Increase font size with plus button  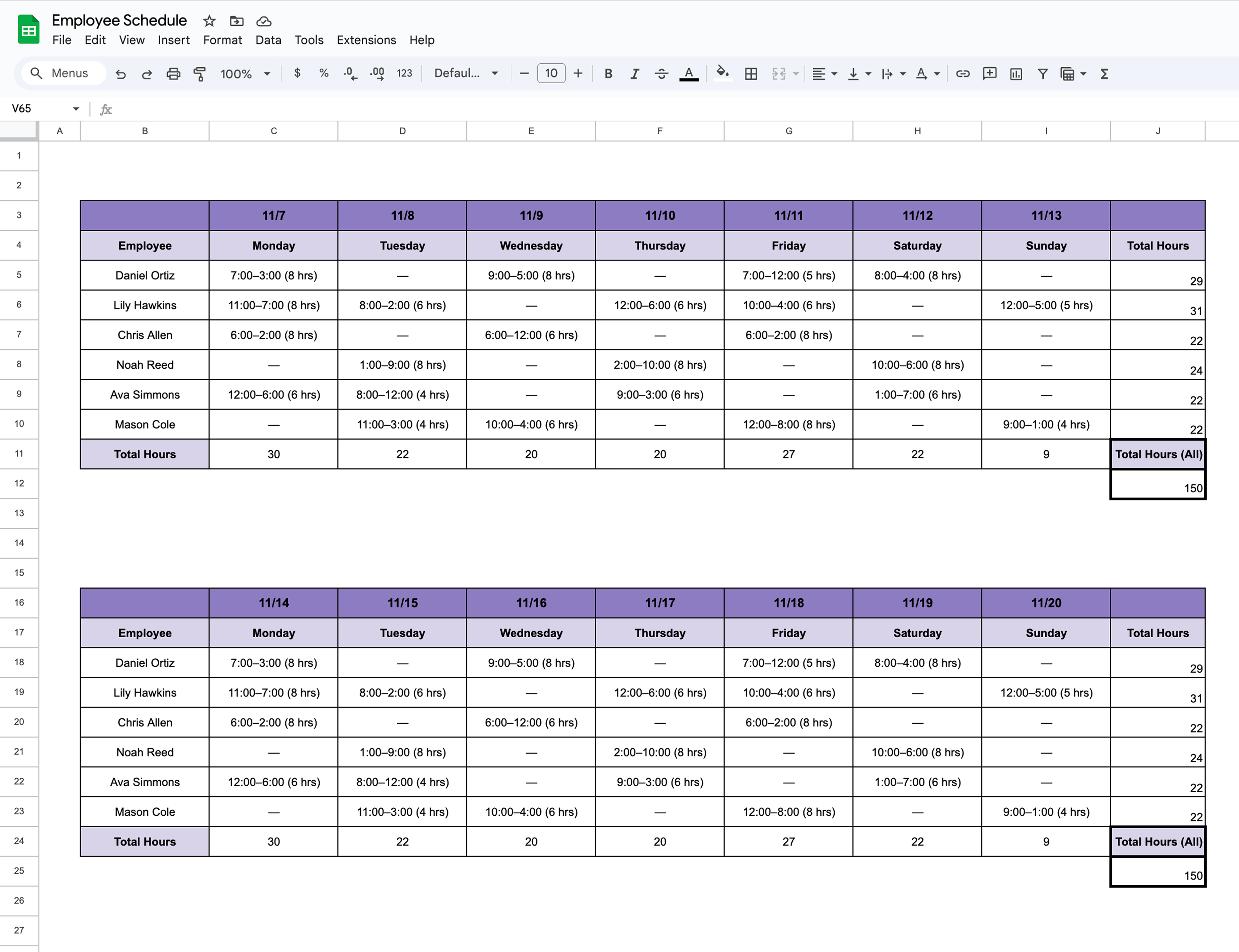(578, 74)
